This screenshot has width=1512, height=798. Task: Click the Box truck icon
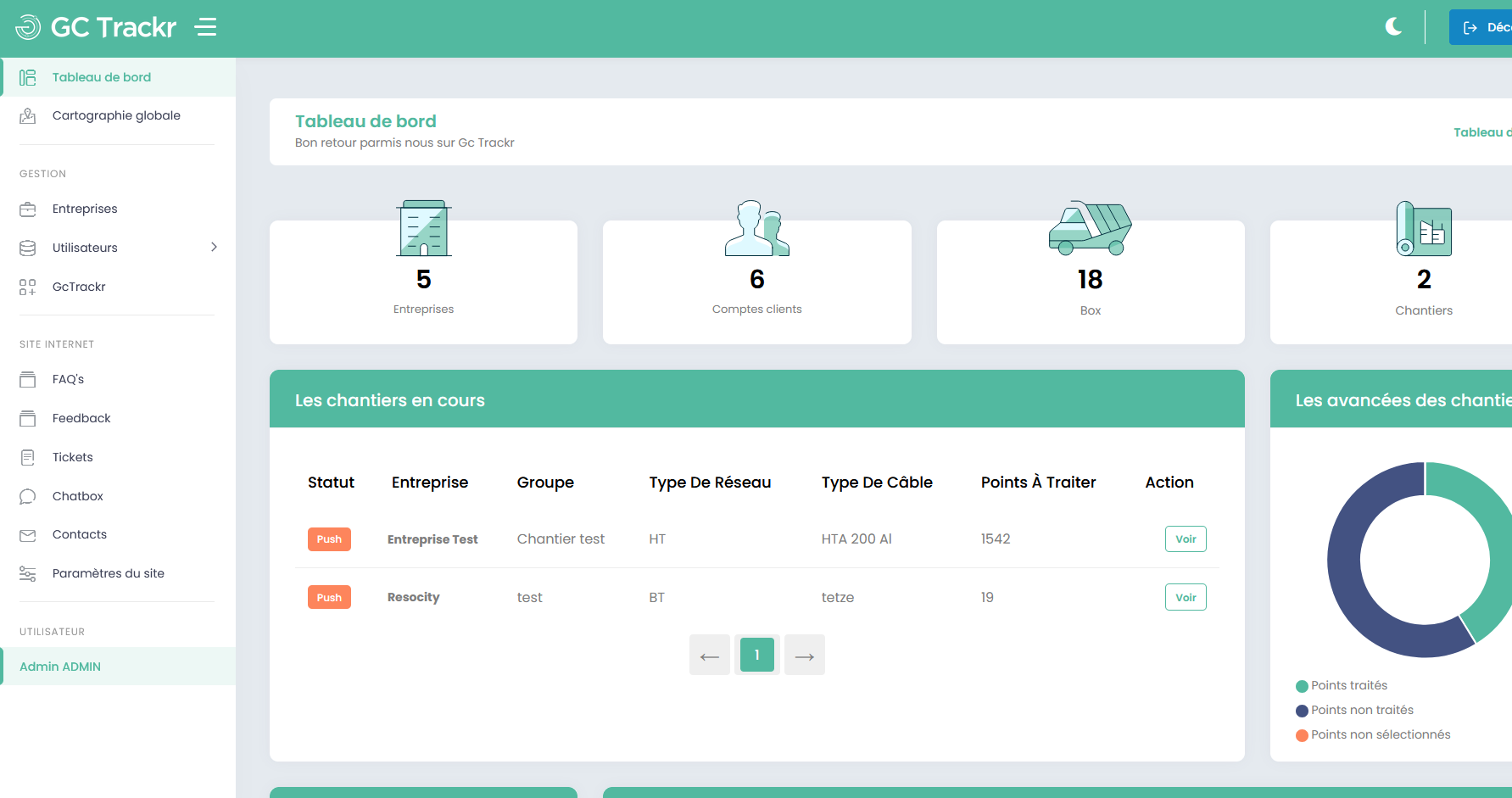(x=1091, y=229)
